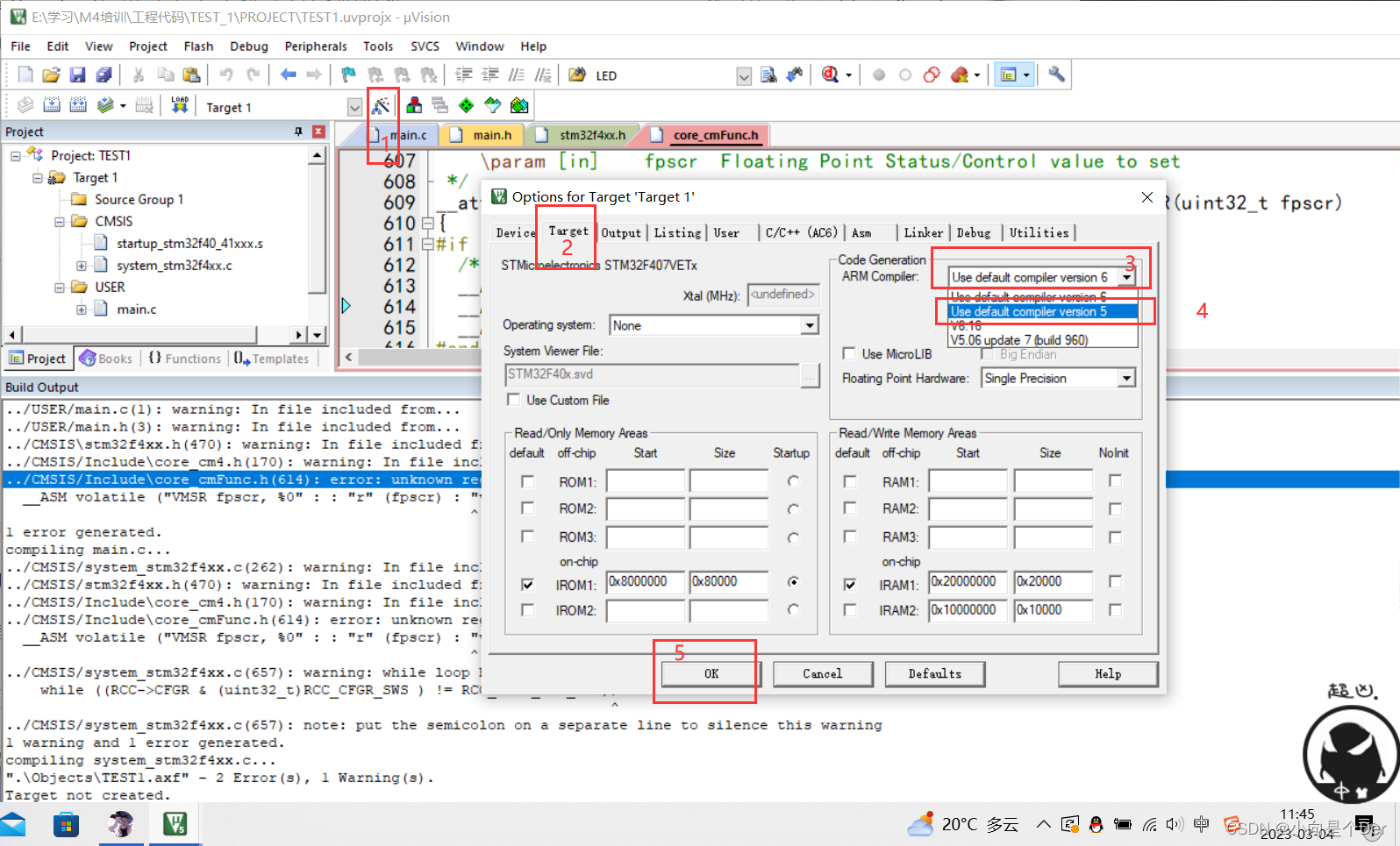This screenshot has height=846, width=1400.
Task: Click the volume icon in system tray
Action: tap(1175, 824)
